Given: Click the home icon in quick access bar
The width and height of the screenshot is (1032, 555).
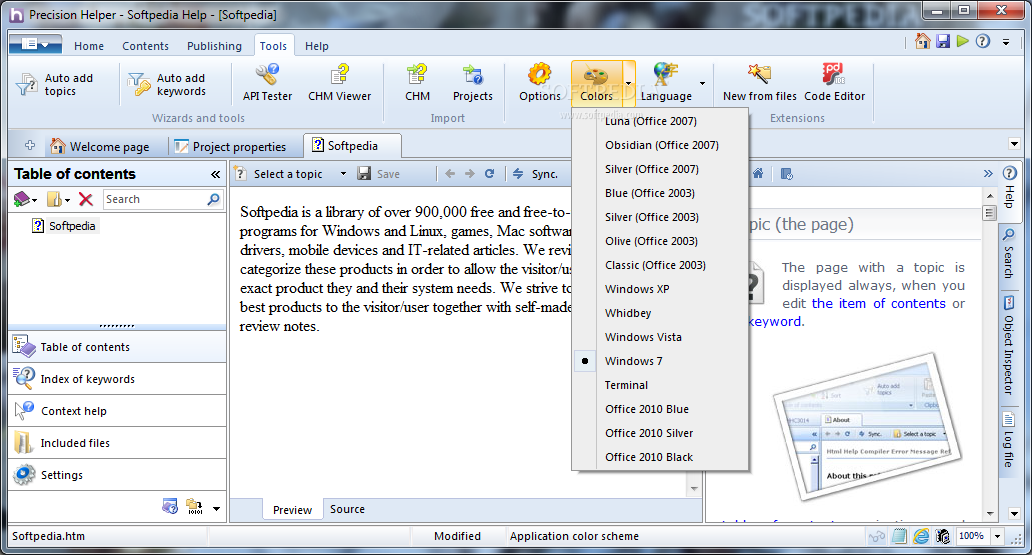Looking at the screenshot, I should pos(923,41).
